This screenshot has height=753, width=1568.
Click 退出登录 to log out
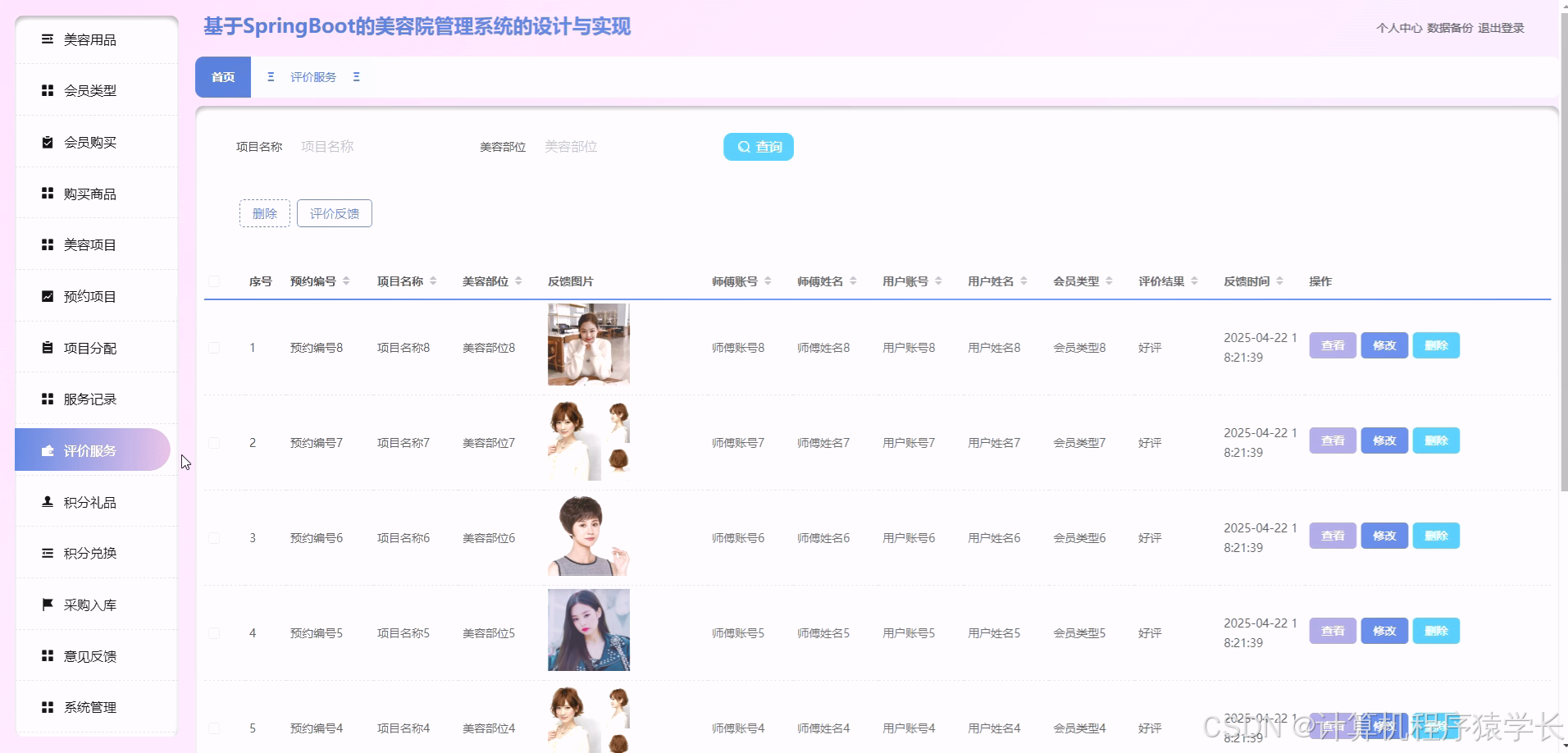pyautogui.click(x=1501, y=28)
